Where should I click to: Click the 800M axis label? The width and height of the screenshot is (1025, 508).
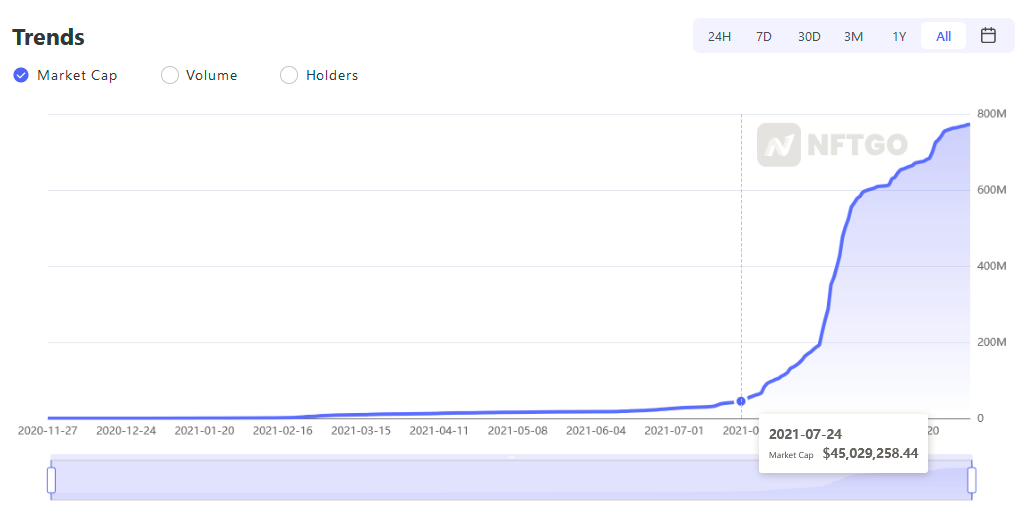click(991, 114)
